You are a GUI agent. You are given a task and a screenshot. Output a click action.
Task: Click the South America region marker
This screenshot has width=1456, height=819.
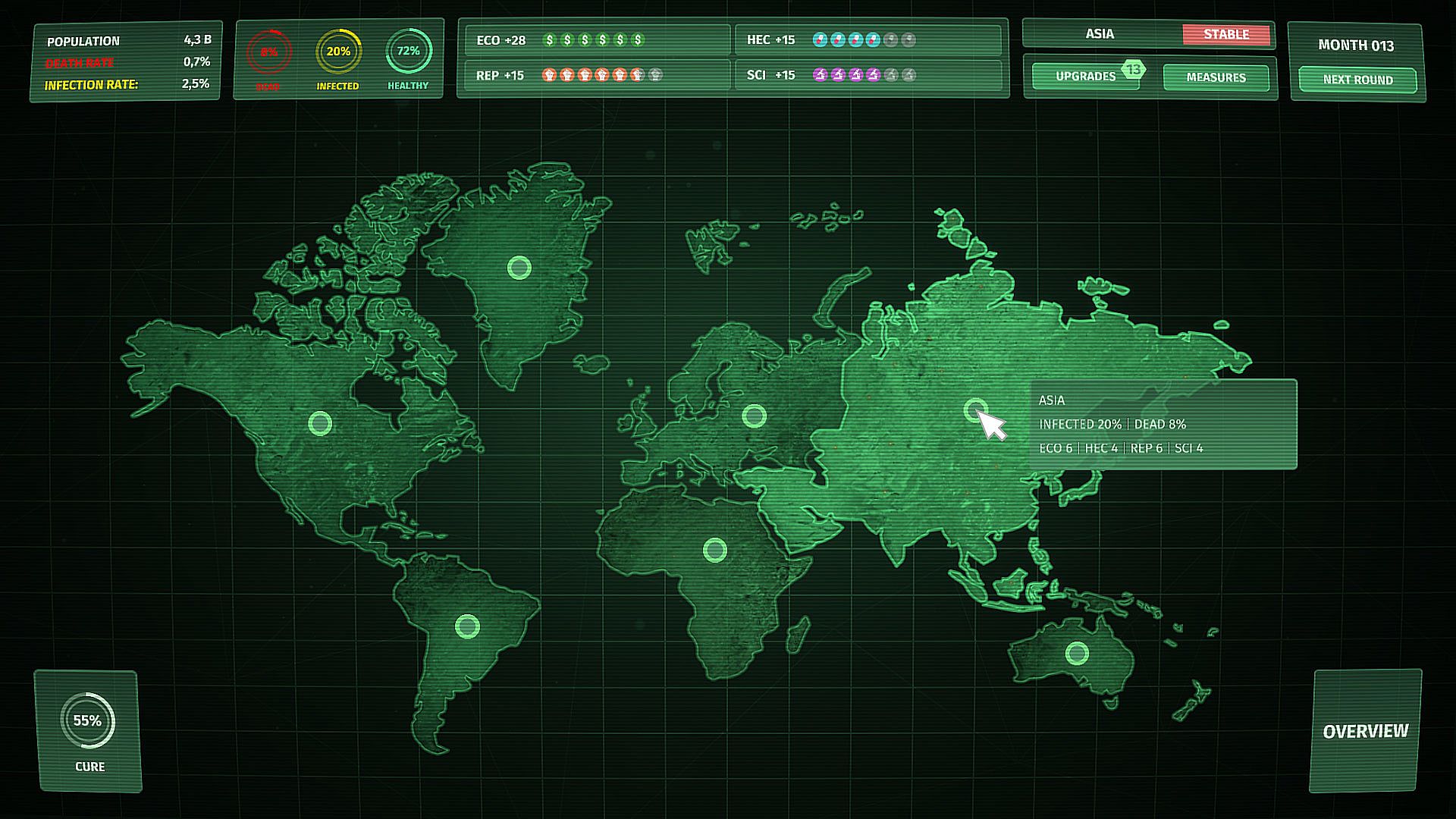pyautogui.click(x=467, y=626)
